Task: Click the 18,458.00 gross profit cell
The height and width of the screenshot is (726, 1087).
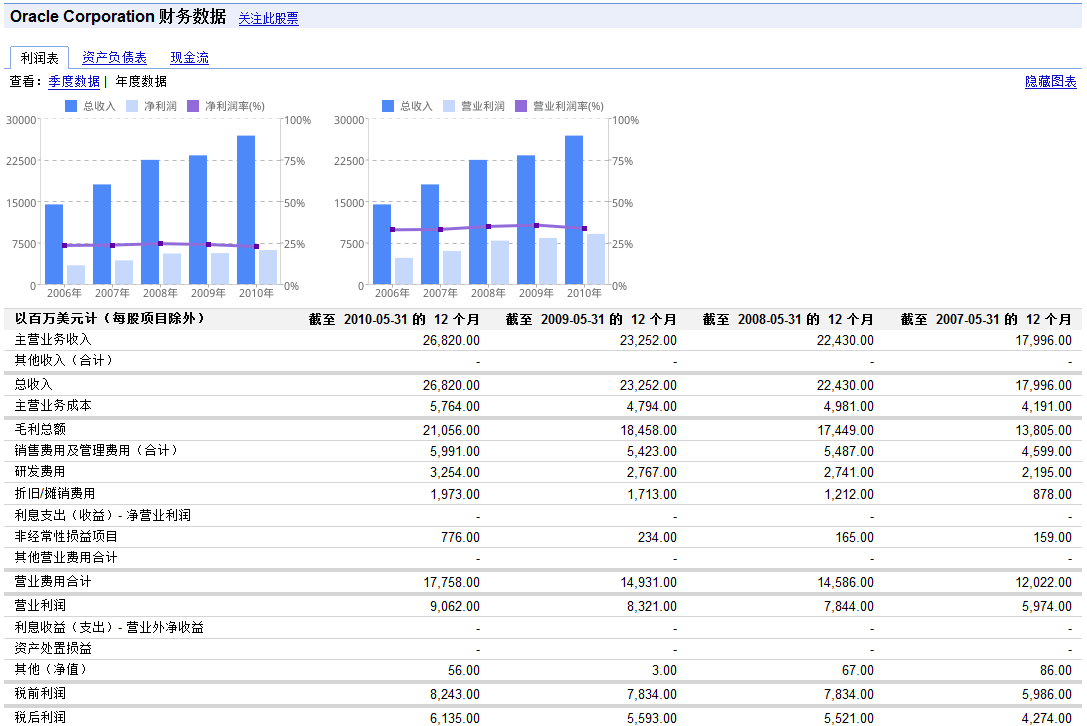Action: [648, 431]
